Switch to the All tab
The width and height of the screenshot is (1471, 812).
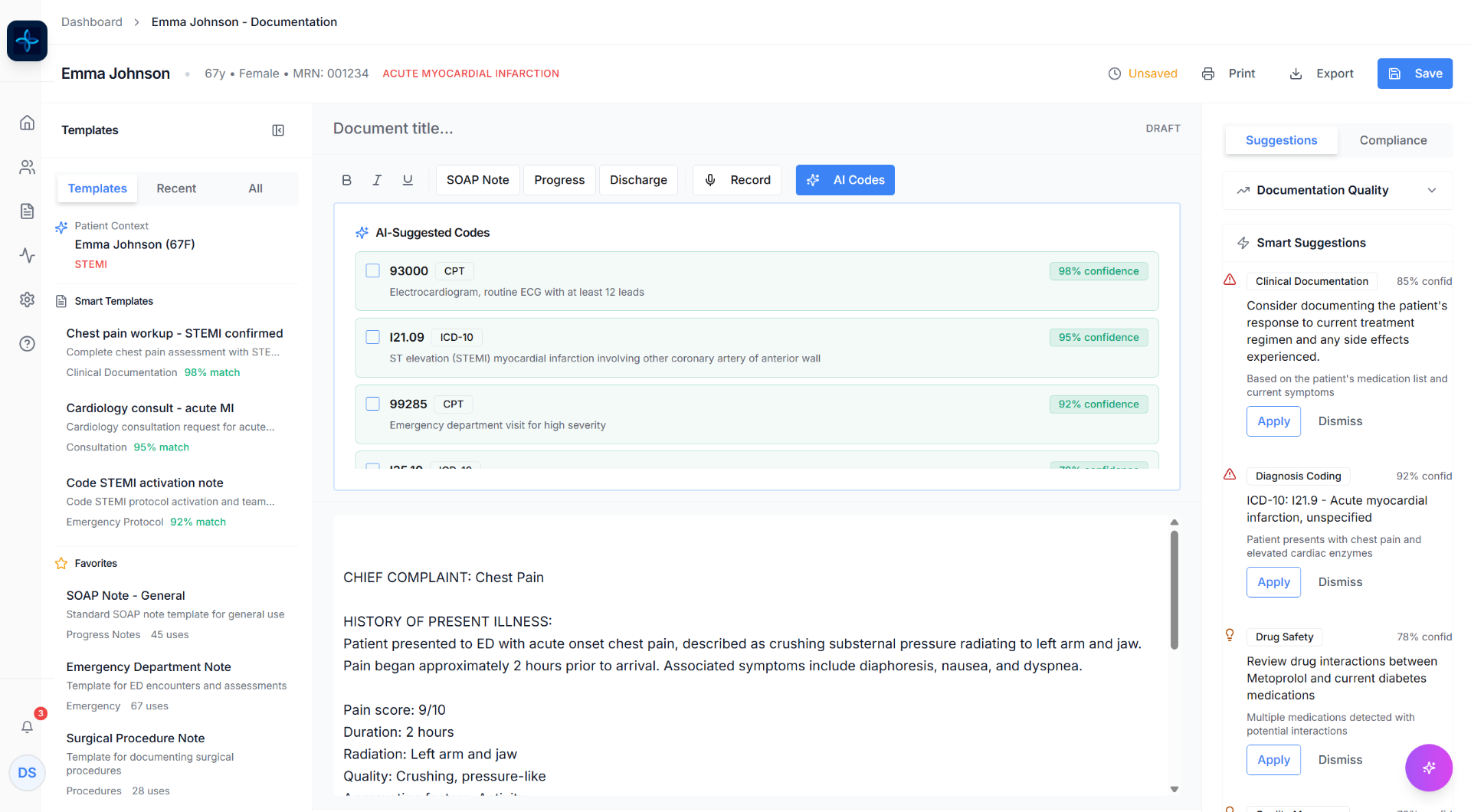pyautogui.click(x=255, y=188)
